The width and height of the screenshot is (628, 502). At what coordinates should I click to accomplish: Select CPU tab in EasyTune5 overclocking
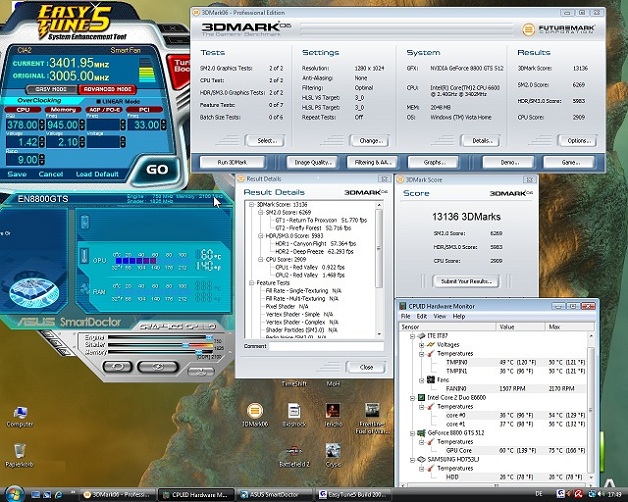pos(23,109)
